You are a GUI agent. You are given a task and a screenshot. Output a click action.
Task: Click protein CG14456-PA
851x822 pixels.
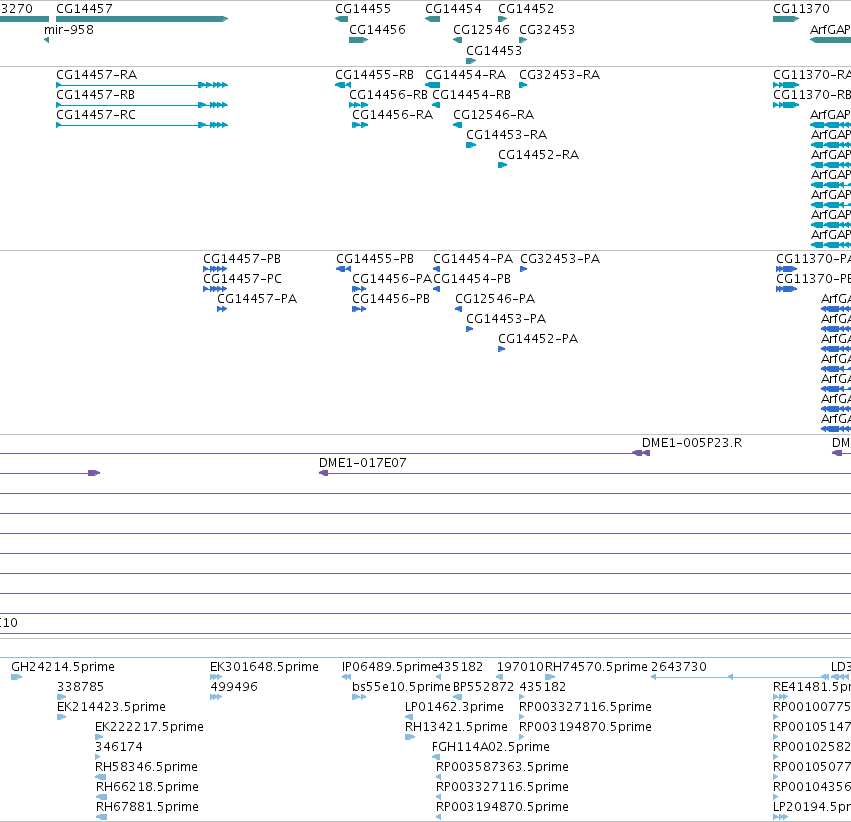coord(392,278)
